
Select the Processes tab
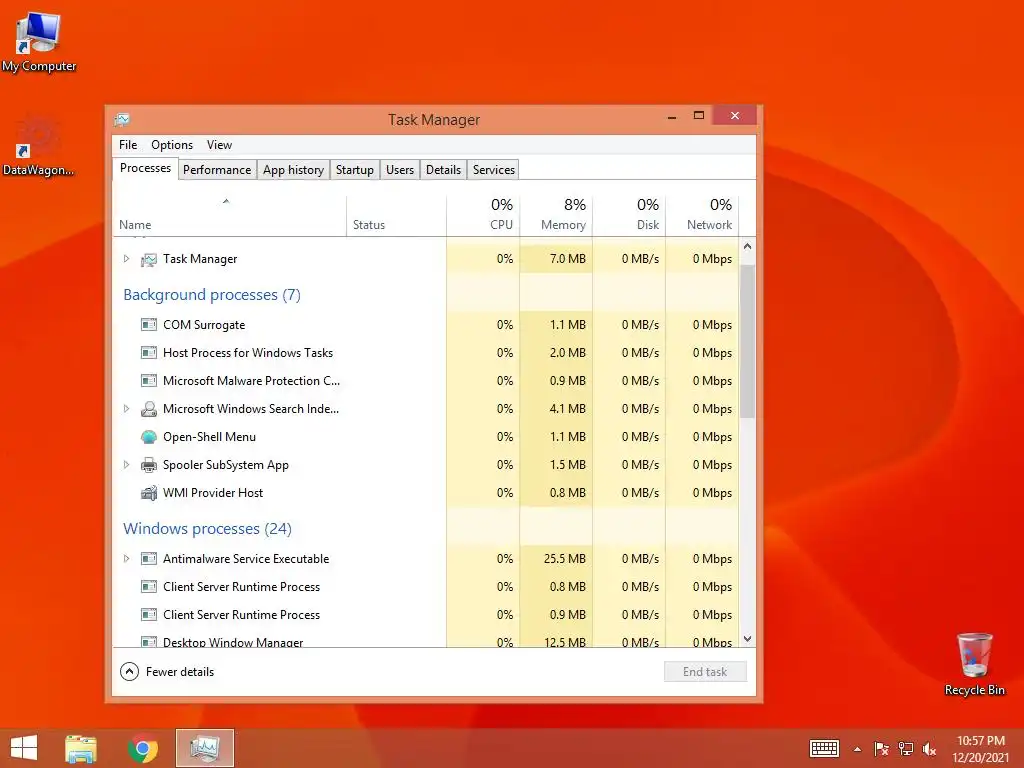pyautogui.click(x=145, y=168)
